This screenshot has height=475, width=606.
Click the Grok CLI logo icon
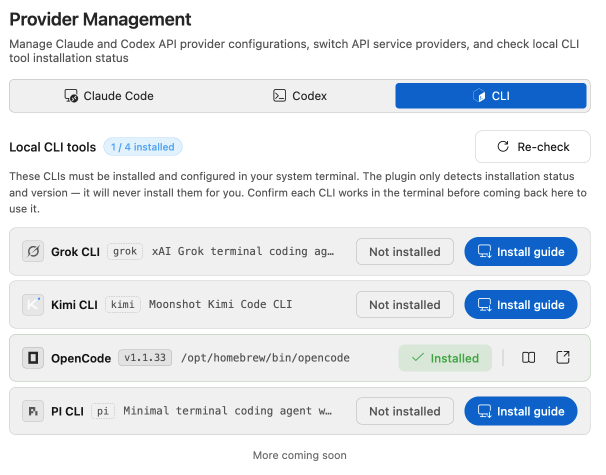point(33,252)
